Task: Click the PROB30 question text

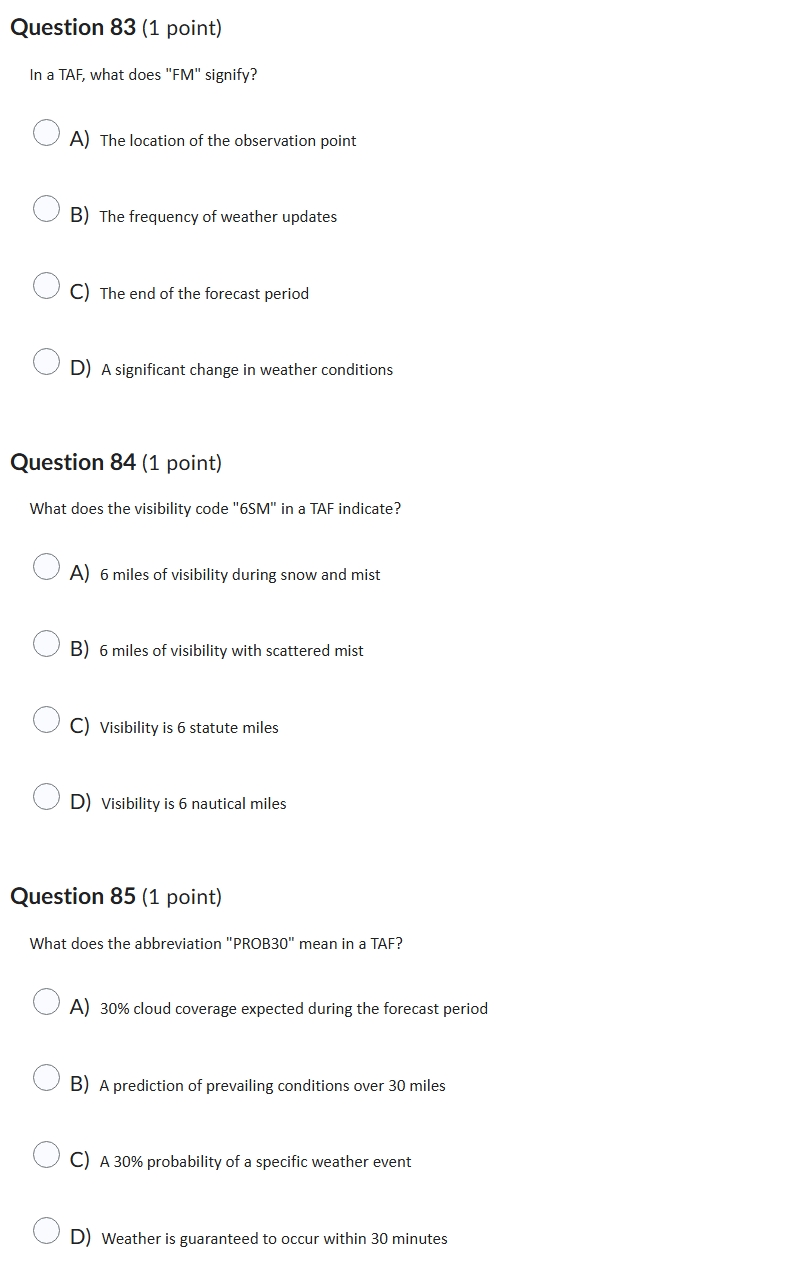Action: point(217,943)
